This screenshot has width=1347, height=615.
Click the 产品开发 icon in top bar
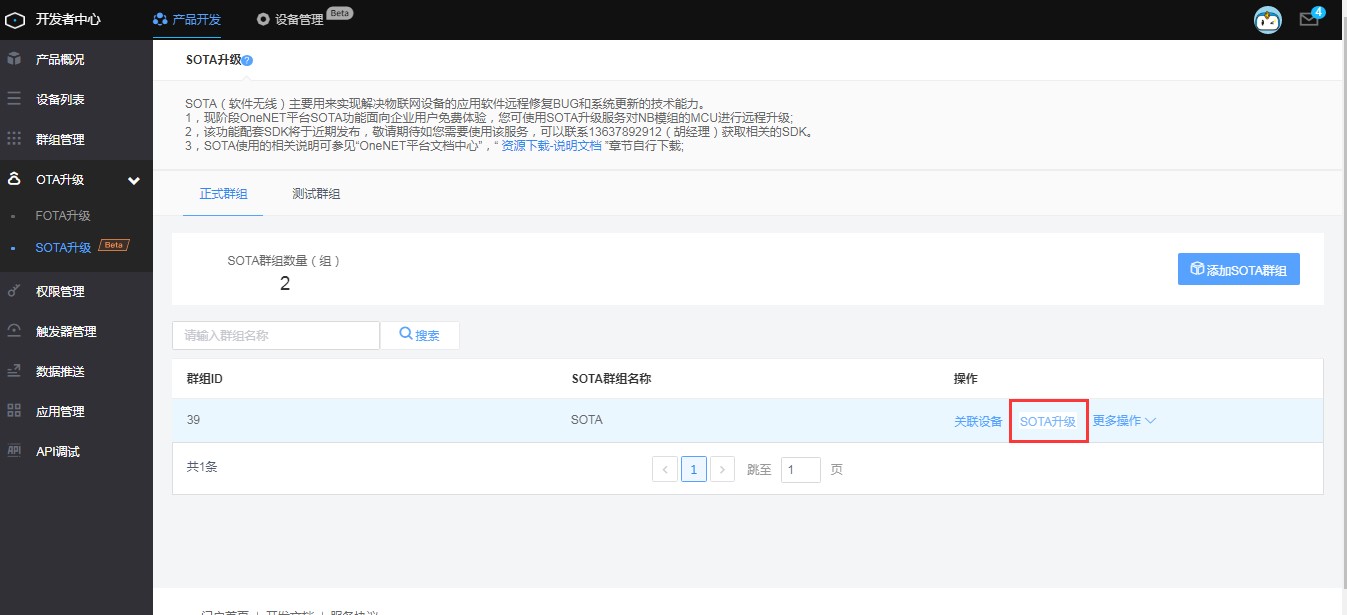coord(160,19)
